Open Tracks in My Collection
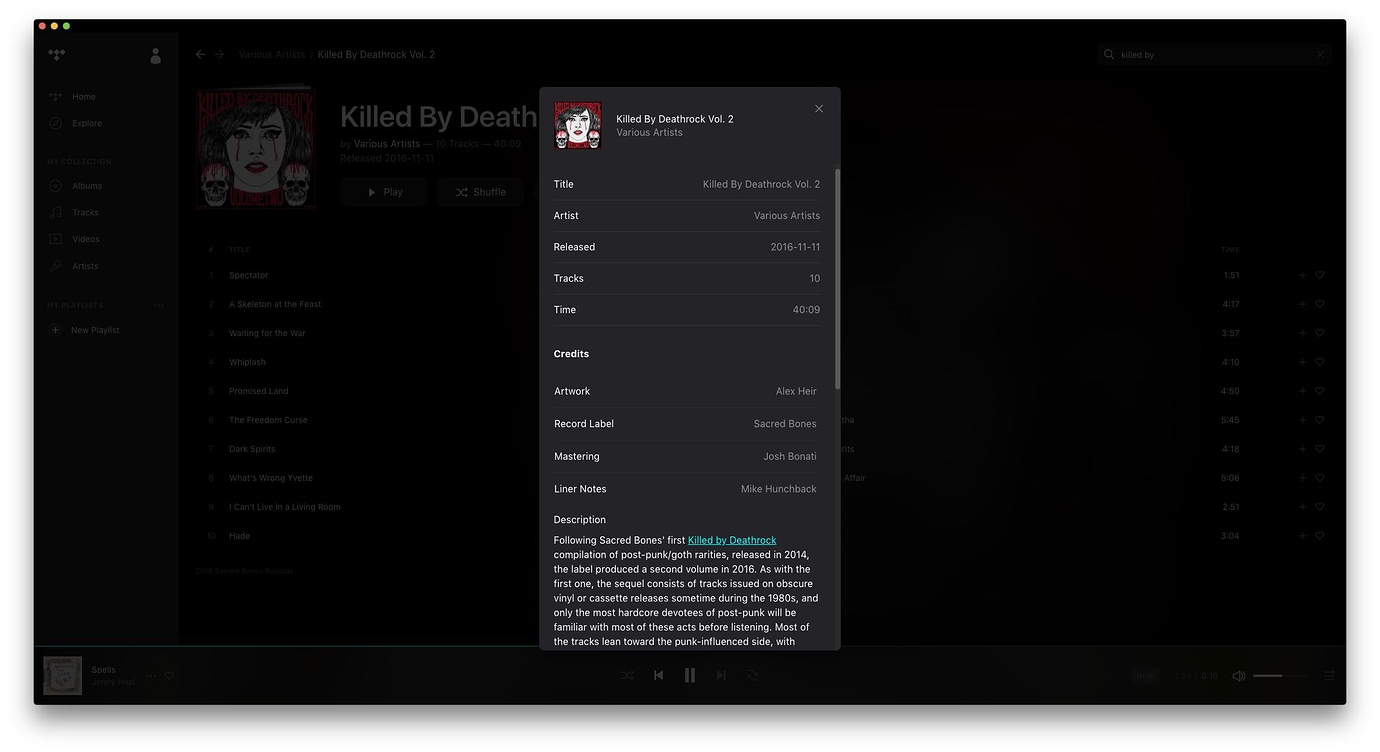Viewport: 1380px width, 752px height. point(85,212)
